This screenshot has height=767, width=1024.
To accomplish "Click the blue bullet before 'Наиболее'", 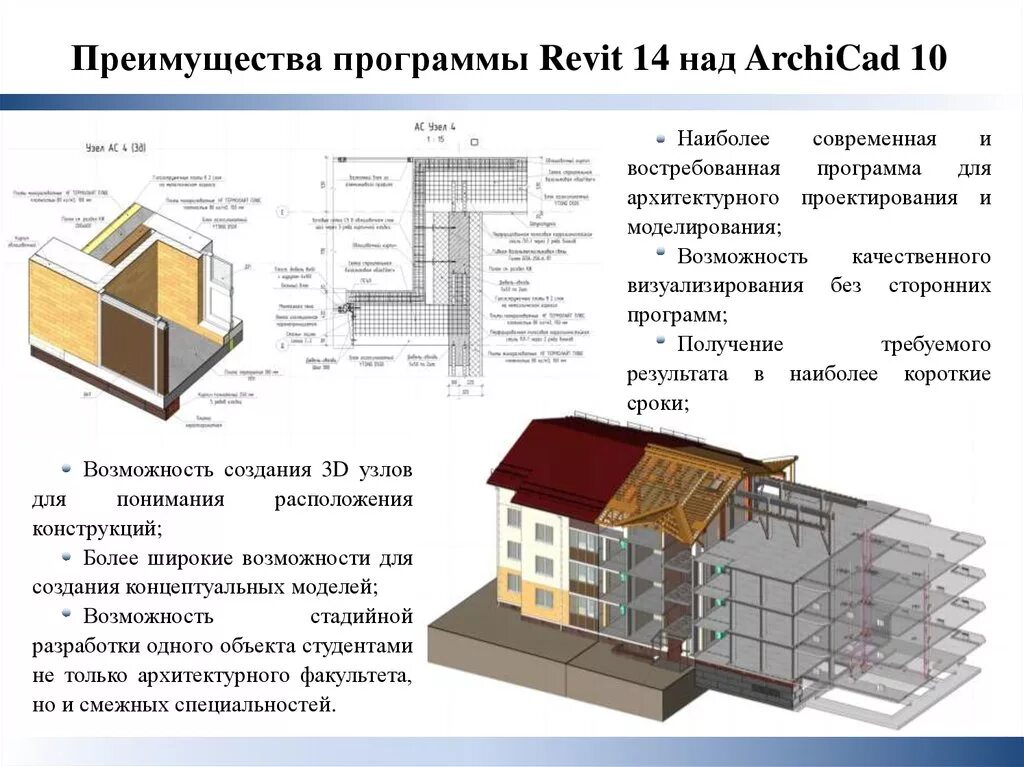I will (x=662, y=139).
